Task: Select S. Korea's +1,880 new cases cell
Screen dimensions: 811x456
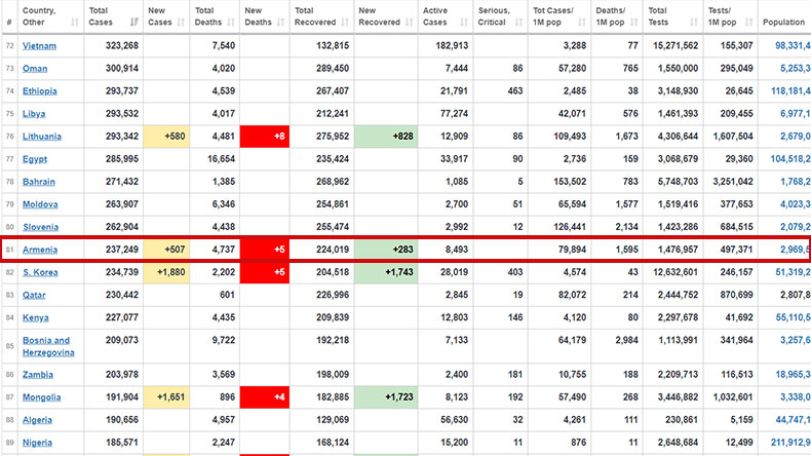Action: coord(167,272)
